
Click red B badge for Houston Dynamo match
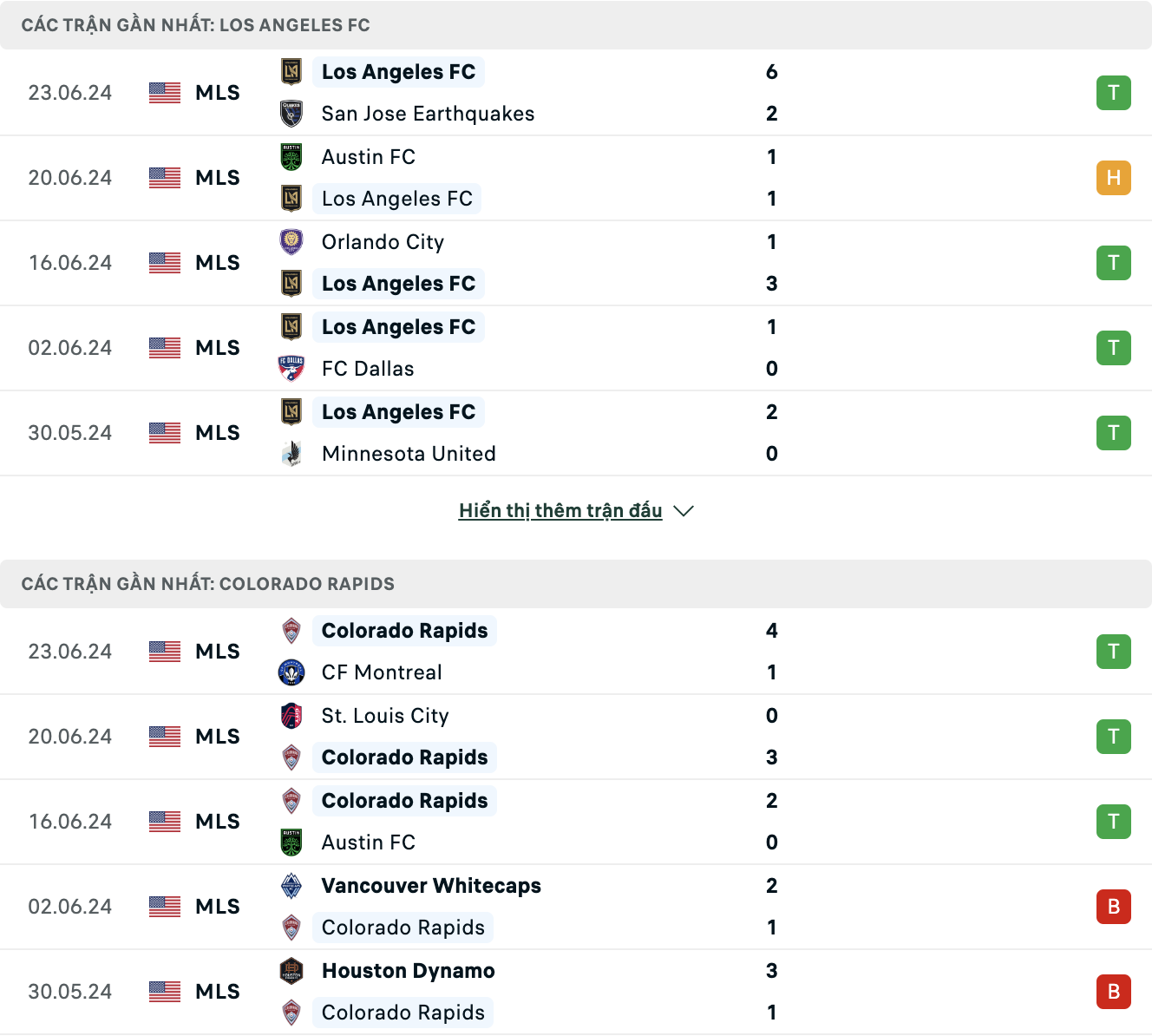click(x=1114, y=992)
